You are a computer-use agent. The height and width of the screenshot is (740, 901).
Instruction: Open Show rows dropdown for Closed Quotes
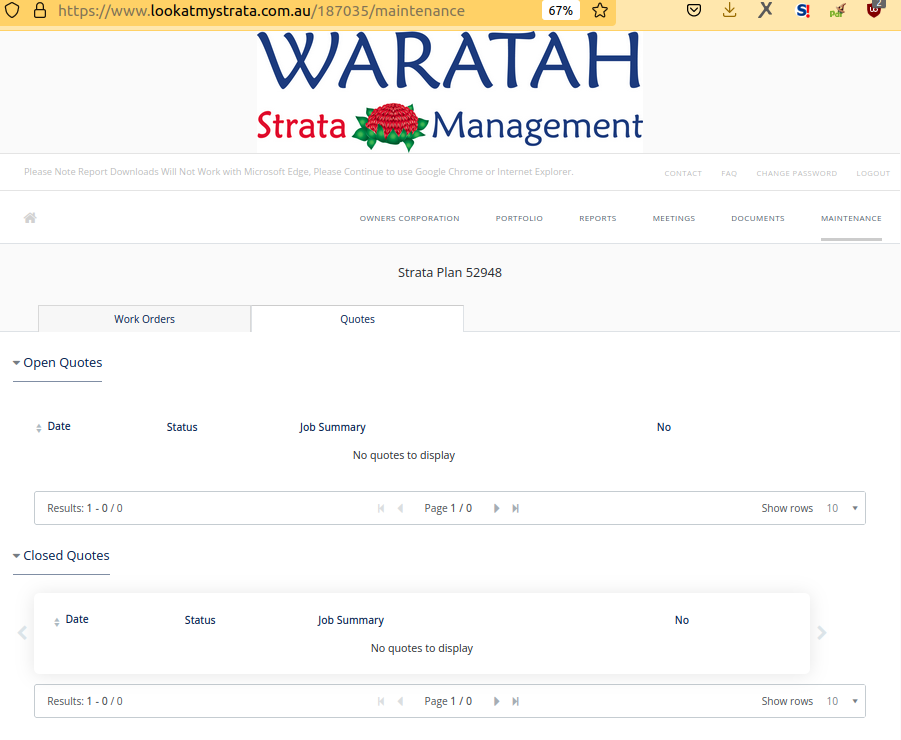[x=842, y=702]
